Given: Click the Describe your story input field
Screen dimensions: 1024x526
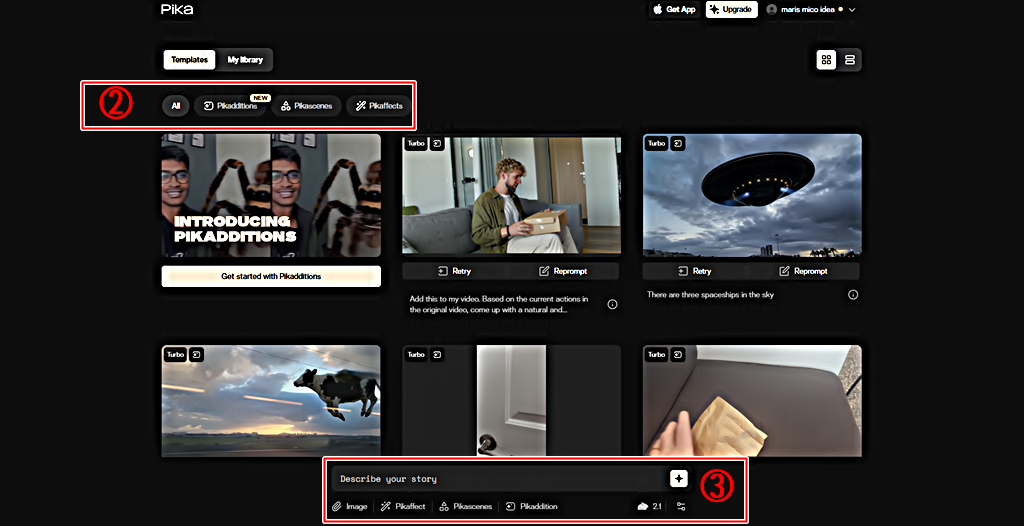Looking at the screenshot, I should click(499, 479).
